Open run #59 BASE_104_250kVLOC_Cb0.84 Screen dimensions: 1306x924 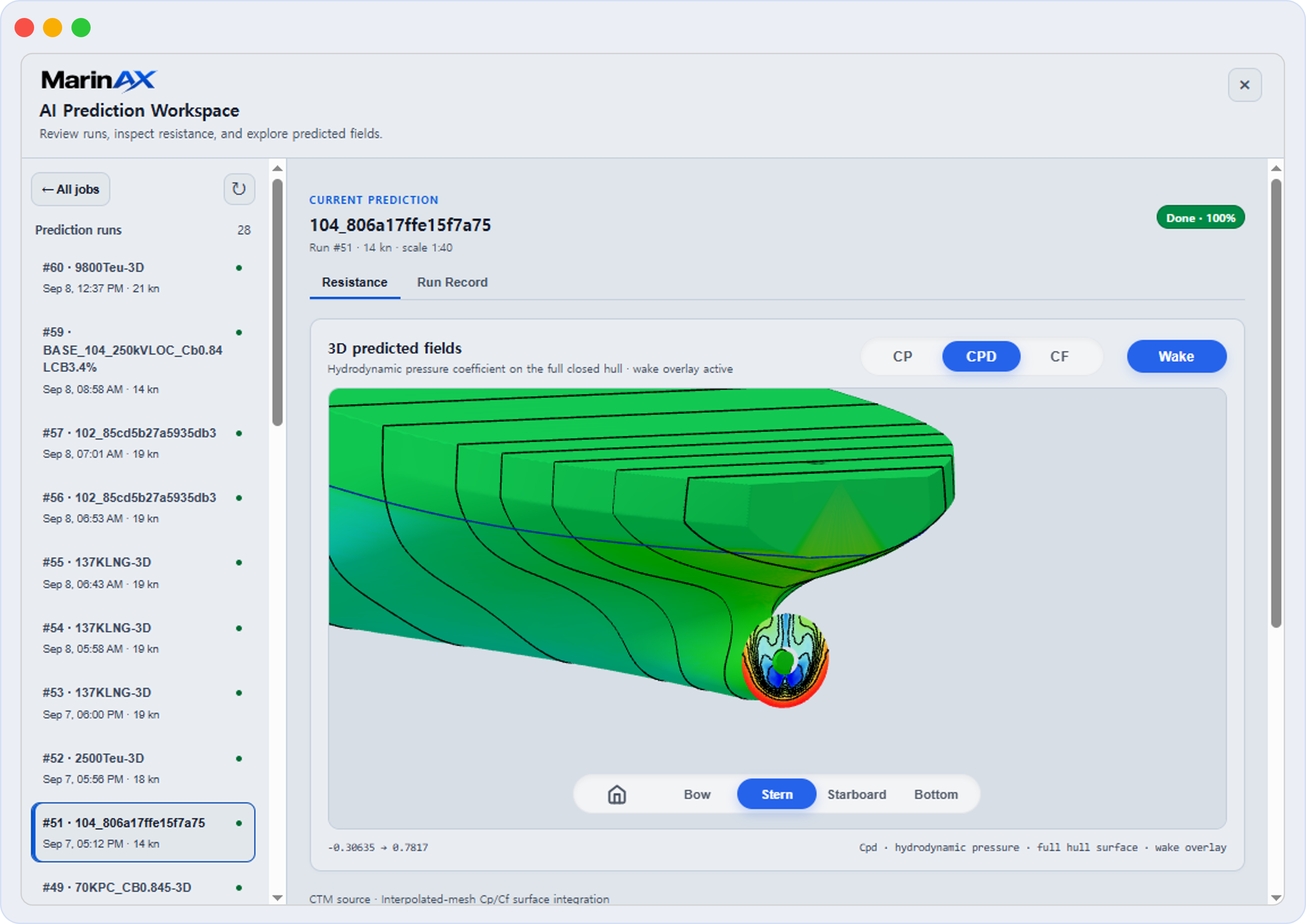point(143,360)
